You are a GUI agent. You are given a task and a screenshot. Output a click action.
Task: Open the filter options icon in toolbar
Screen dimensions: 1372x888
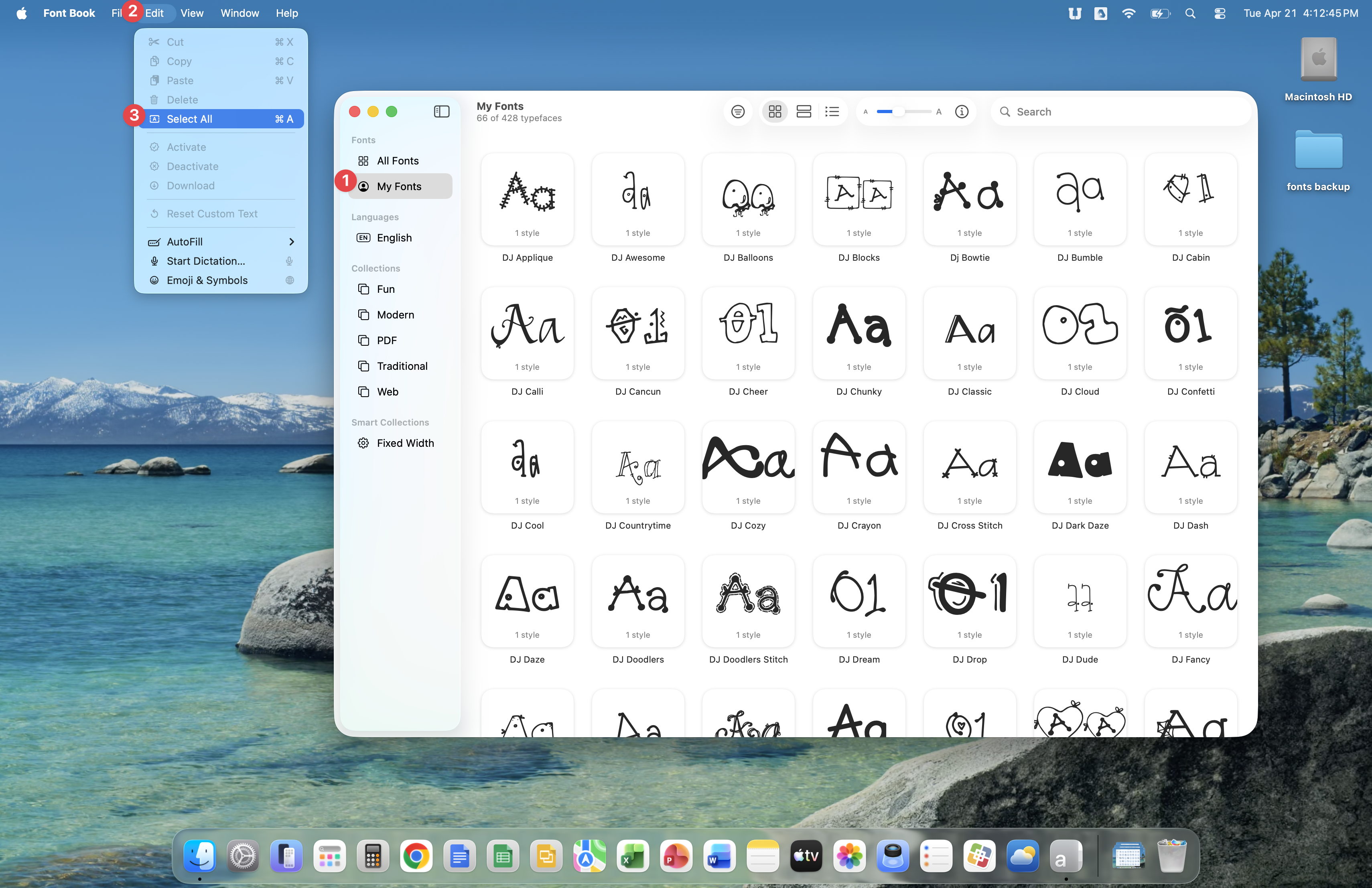point(737,112)
